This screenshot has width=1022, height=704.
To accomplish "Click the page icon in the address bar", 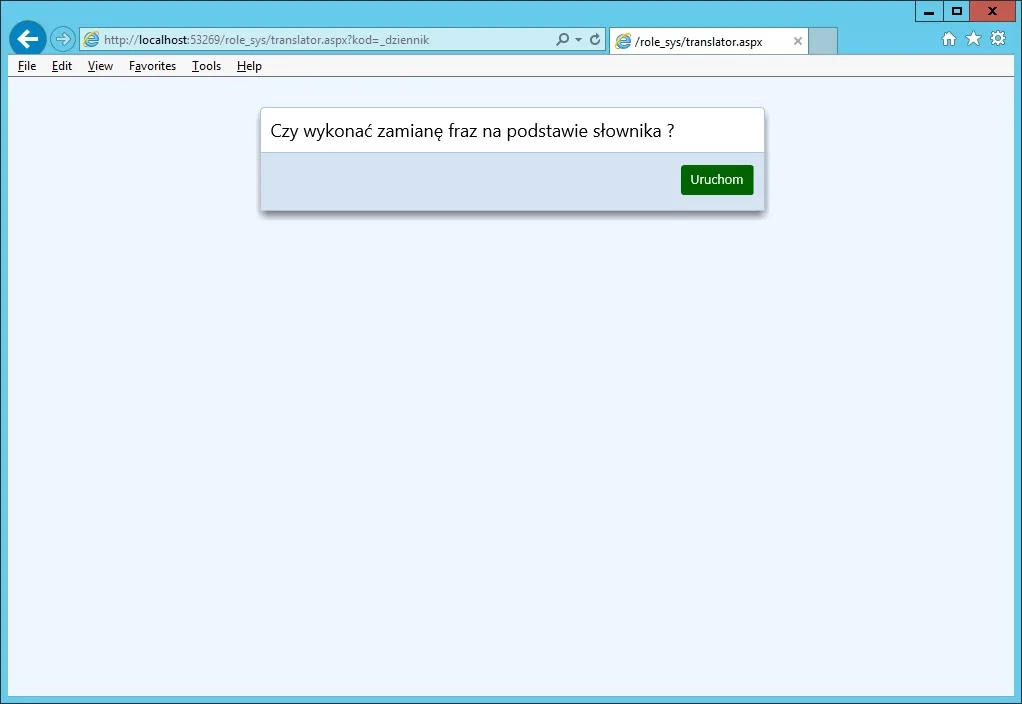I will pos(91,40).
